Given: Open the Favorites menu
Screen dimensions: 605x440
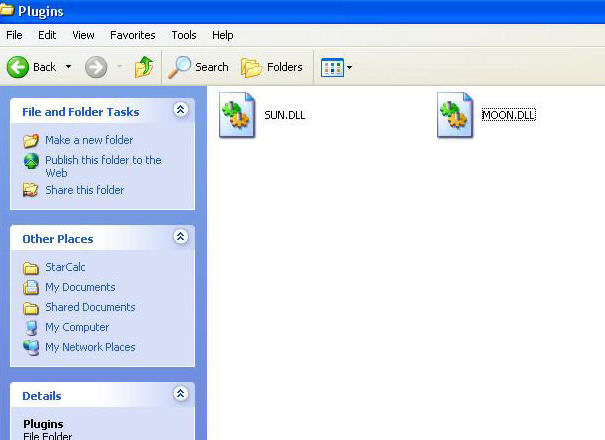Looking at the screenshot, I should [133, 35].
